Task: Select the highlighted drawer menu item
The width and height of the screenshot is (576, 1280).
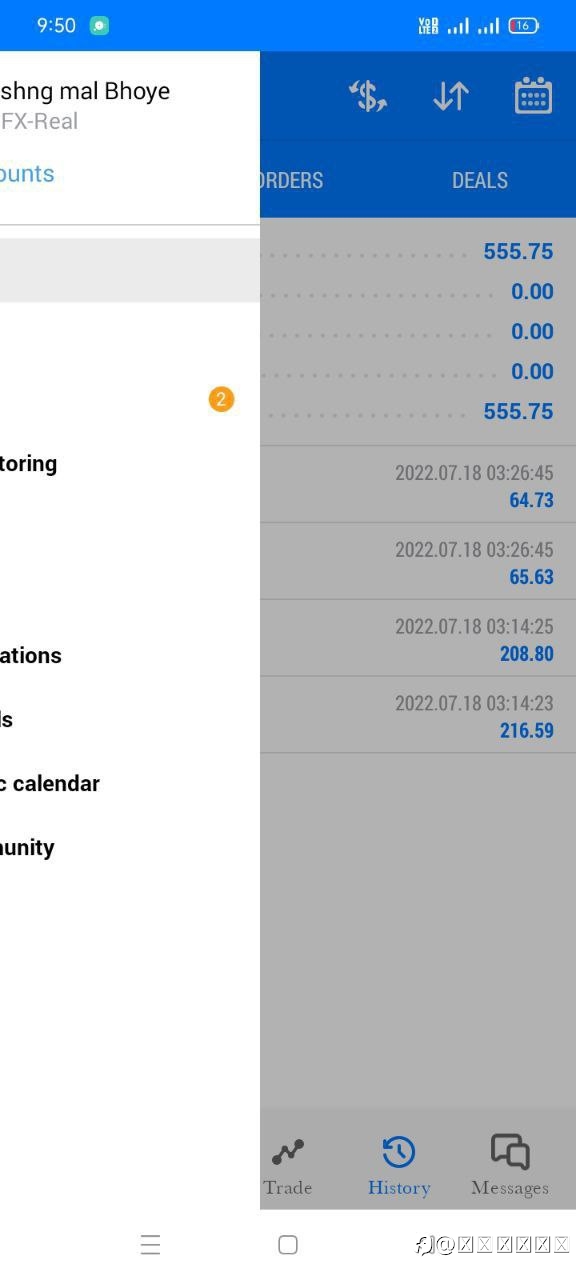Action: click(x=130, y=270)
